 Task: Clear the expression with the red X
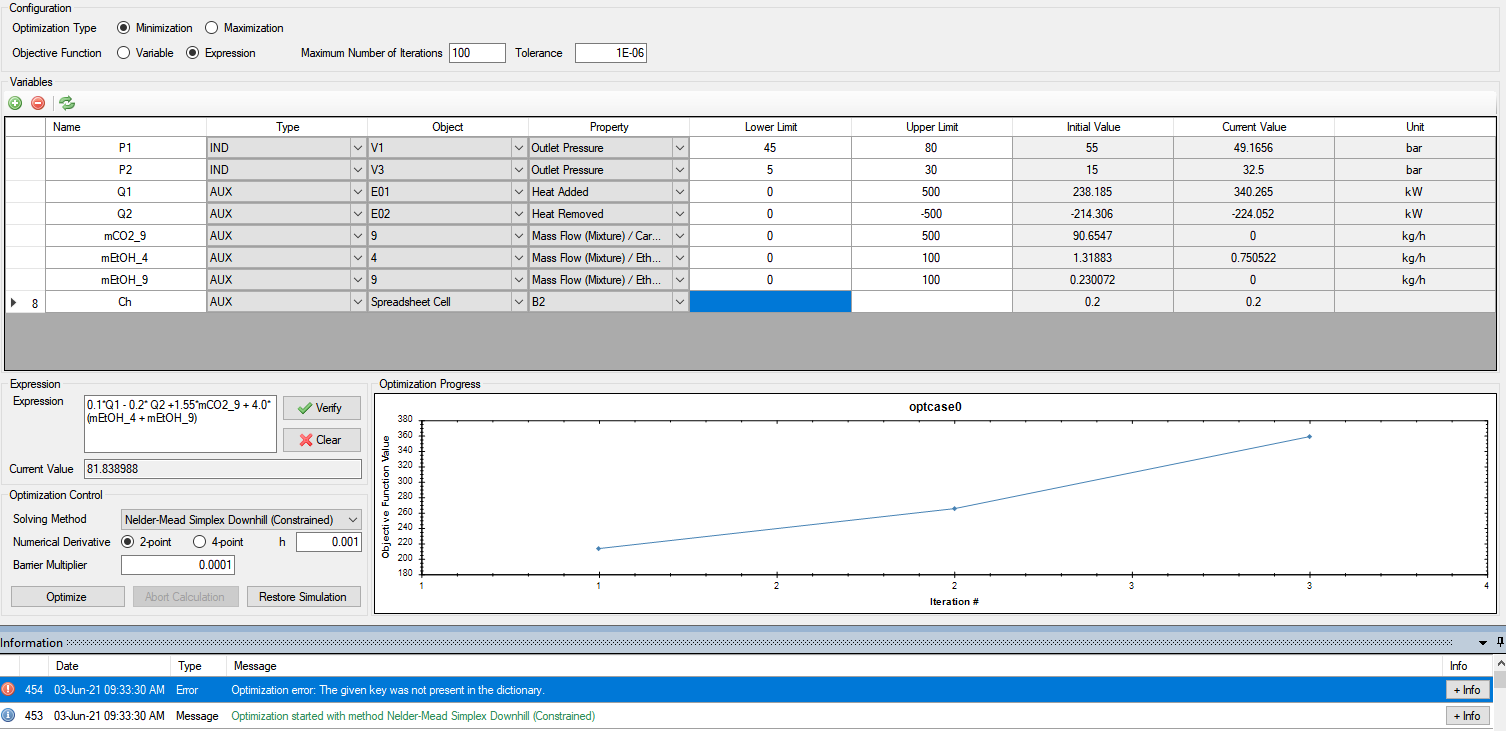pos(321,440)
